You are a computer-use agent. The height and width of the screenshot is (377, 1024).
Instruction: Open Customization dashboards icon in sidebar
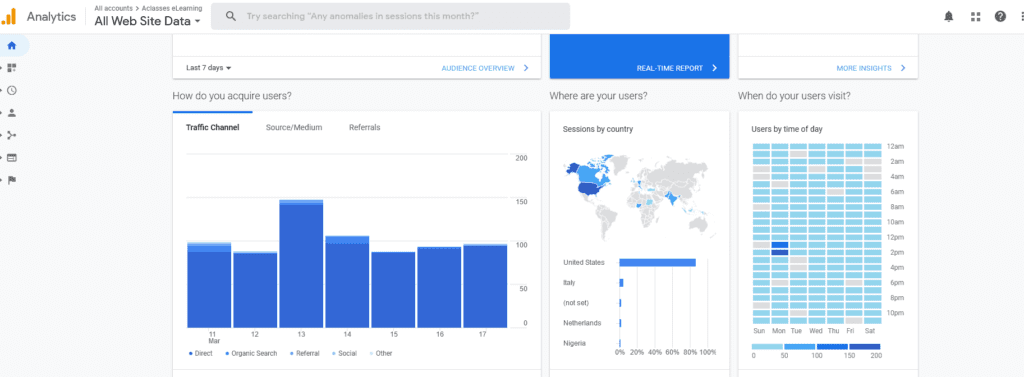pyautogui.click(x=12, y=68)
